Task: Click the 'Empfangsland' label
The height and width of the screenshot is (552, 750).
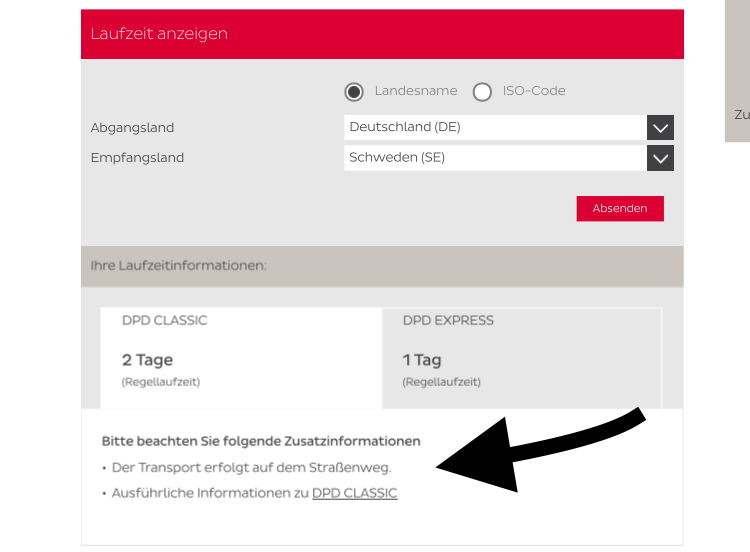Action: (137, 158)
